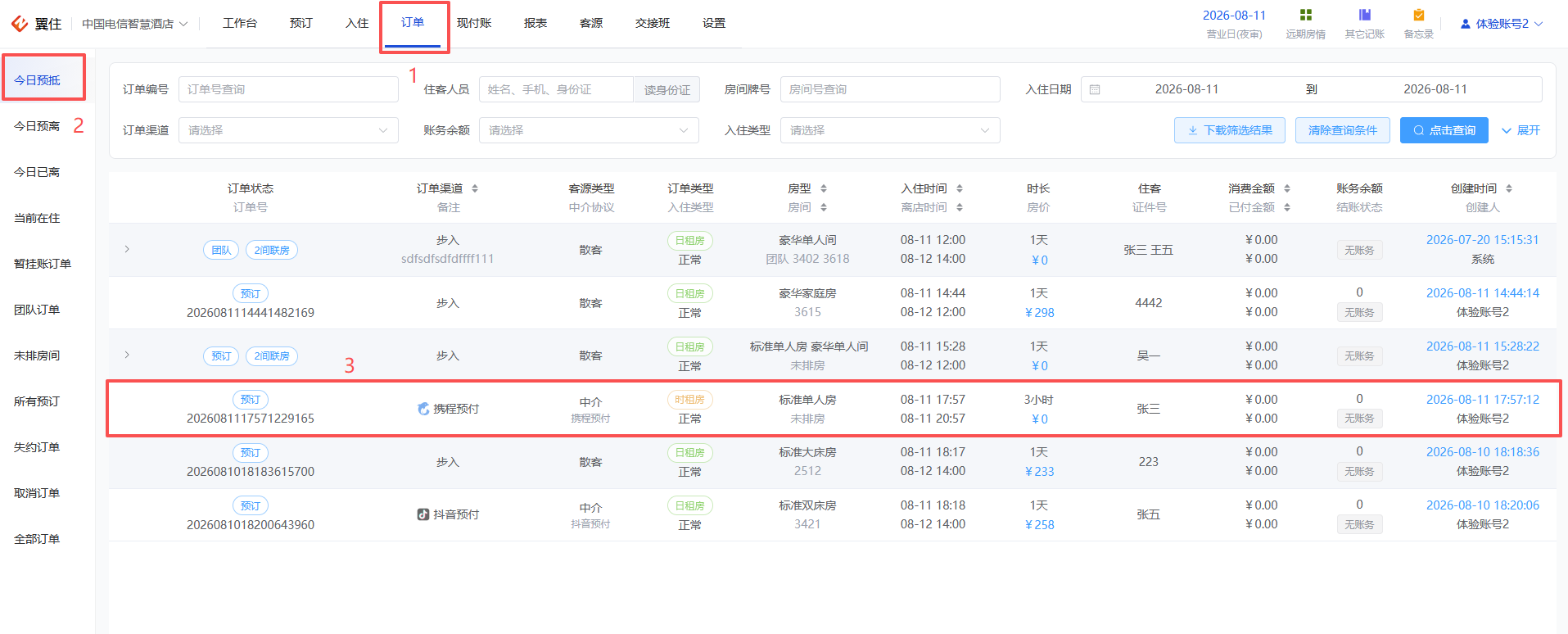Open created time link 2026-08-11 17:57:12
The image size is (1568, 634).
(x=1483, y=400)
